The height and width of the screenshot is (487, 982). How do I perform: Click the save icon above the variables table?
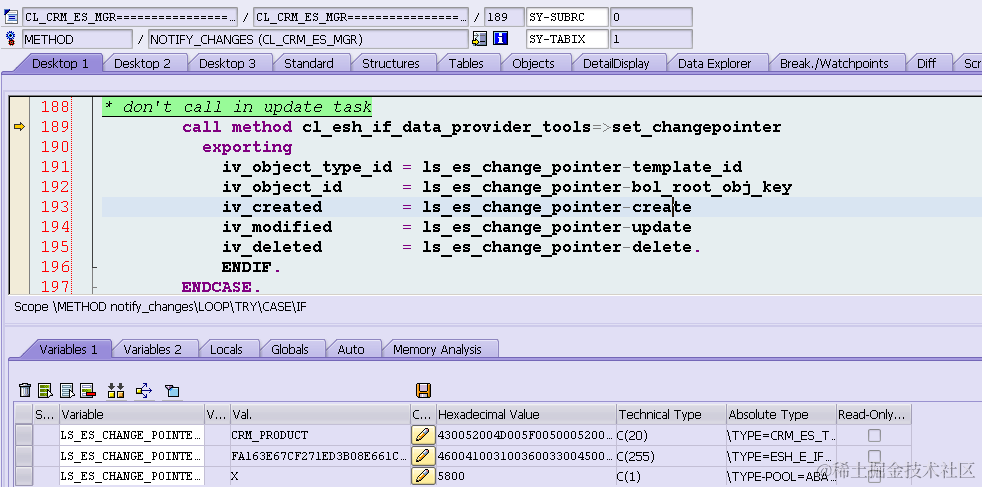pyautogui.click(x=423, y=391)
